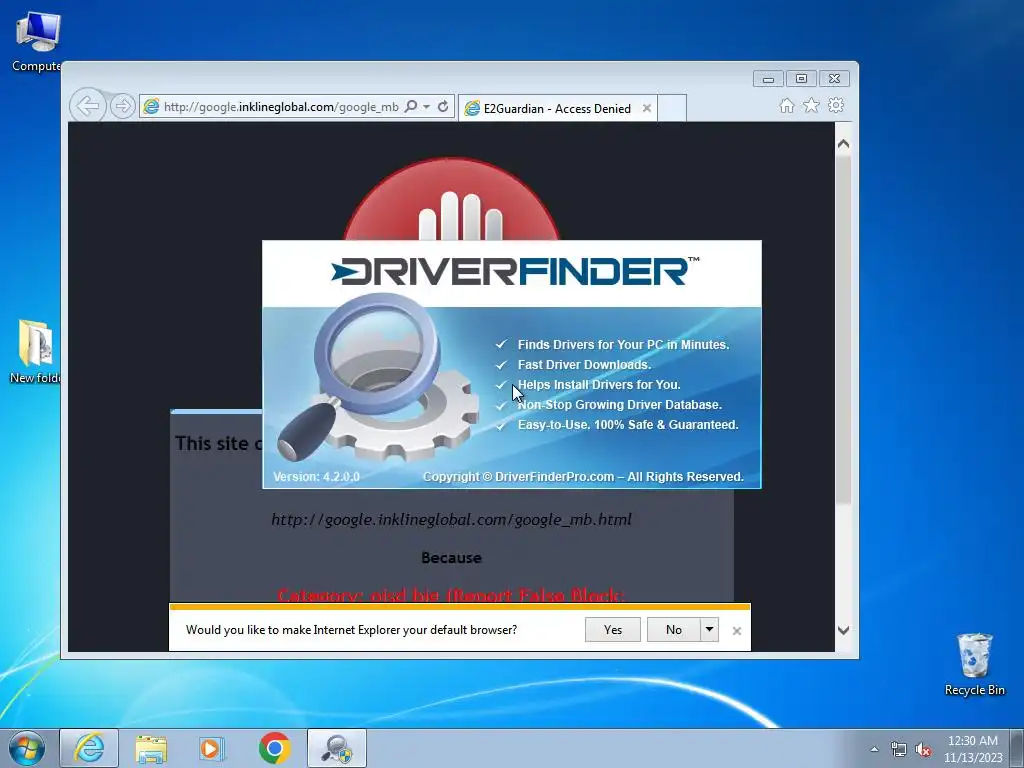Click 'Fast Driver Downloads.' text

pyautogui.click(x=584, y=365)
